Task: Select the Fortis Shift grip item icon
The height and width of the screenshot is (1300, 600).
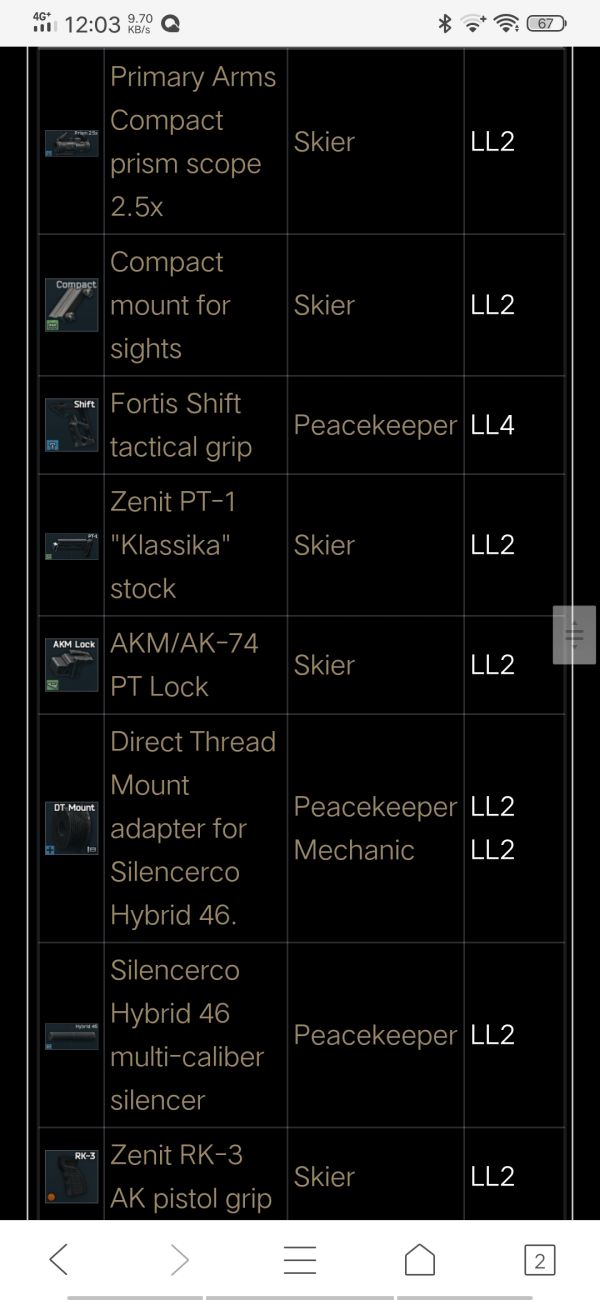Action: [71, 425]
